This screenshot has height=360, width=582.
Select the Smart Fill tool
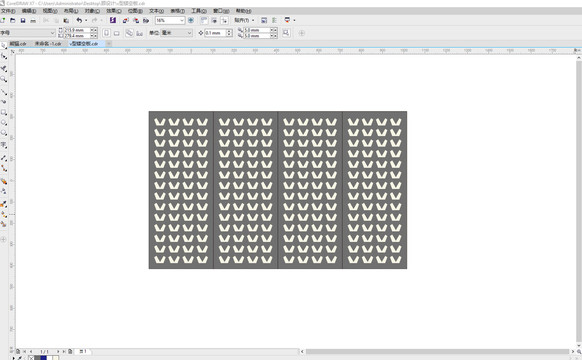tap(4, 224)
